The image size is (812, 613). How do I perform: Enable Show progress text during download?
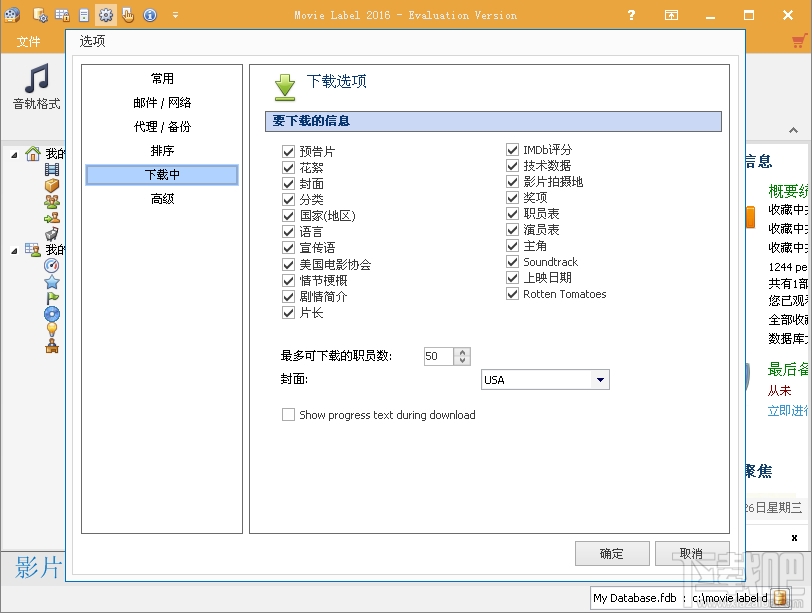pyautogui.click(x=288, y=415)
